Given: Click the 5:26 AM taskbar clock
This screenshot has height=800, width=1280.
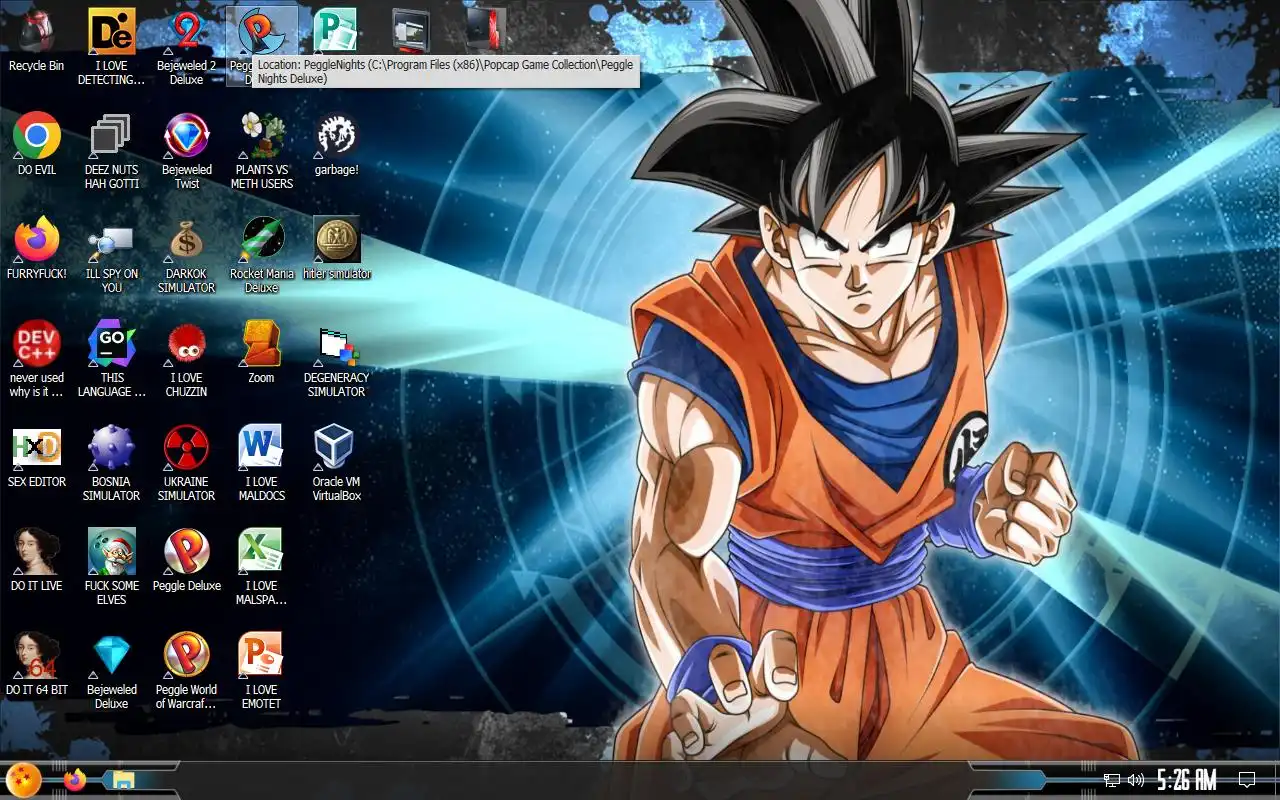Looking at the screenshot, I should tap(1187, 780).
